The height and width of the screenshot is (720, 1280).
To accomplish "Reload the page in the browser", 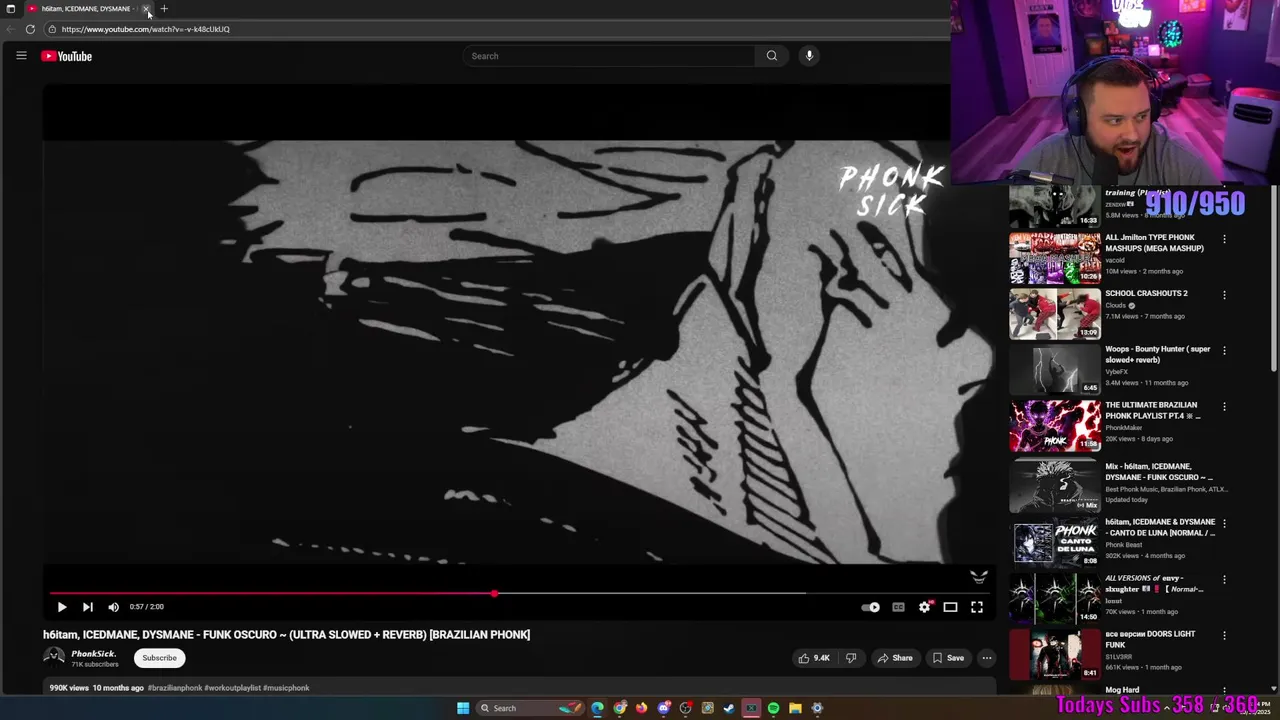I will point(30,29).
